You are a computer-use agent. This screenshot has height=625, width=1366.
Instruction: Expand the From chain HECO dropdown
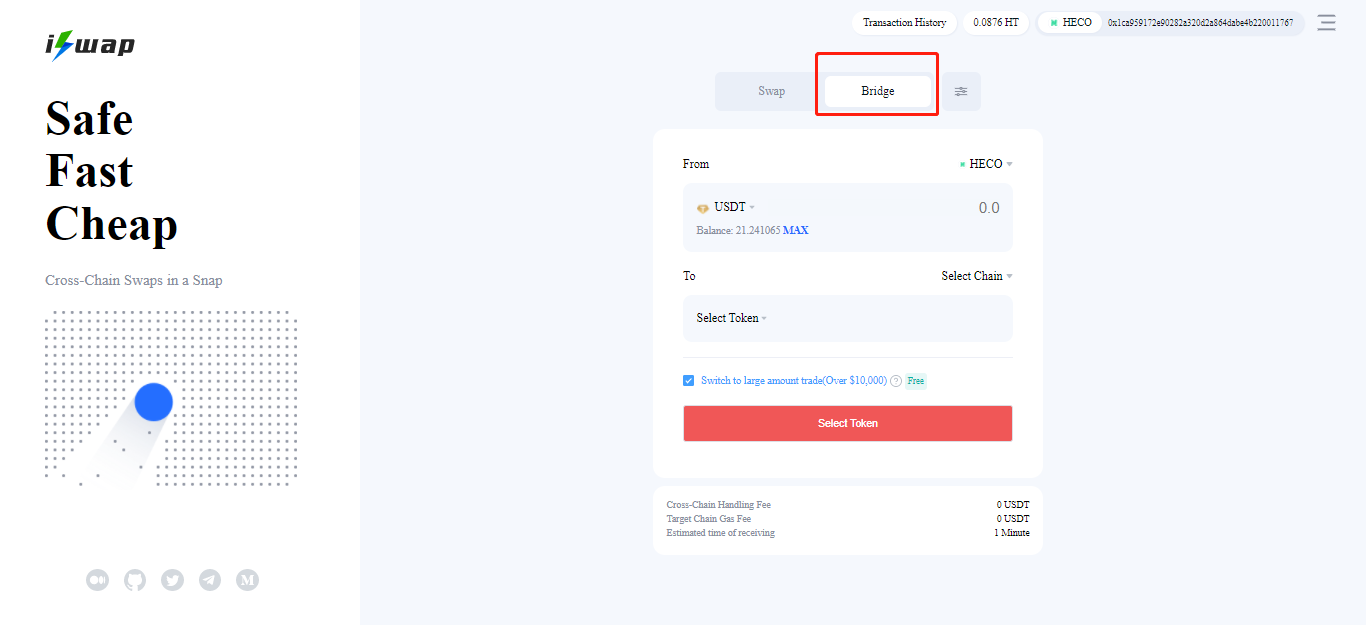click(x=986, y=164)
